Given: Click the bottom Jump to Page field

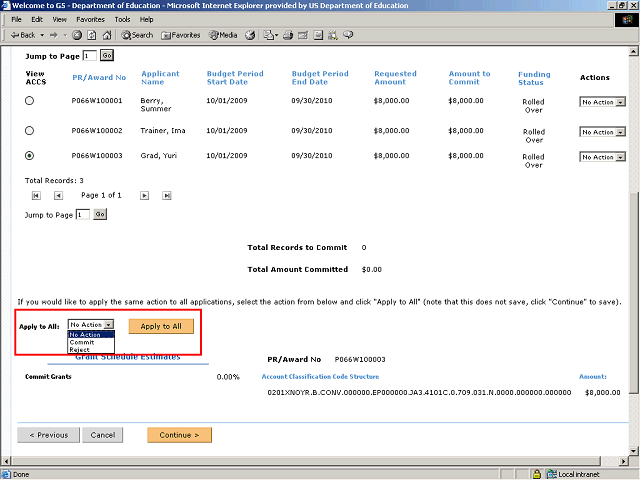Looking at the screenshot, I should coord(82,214).
